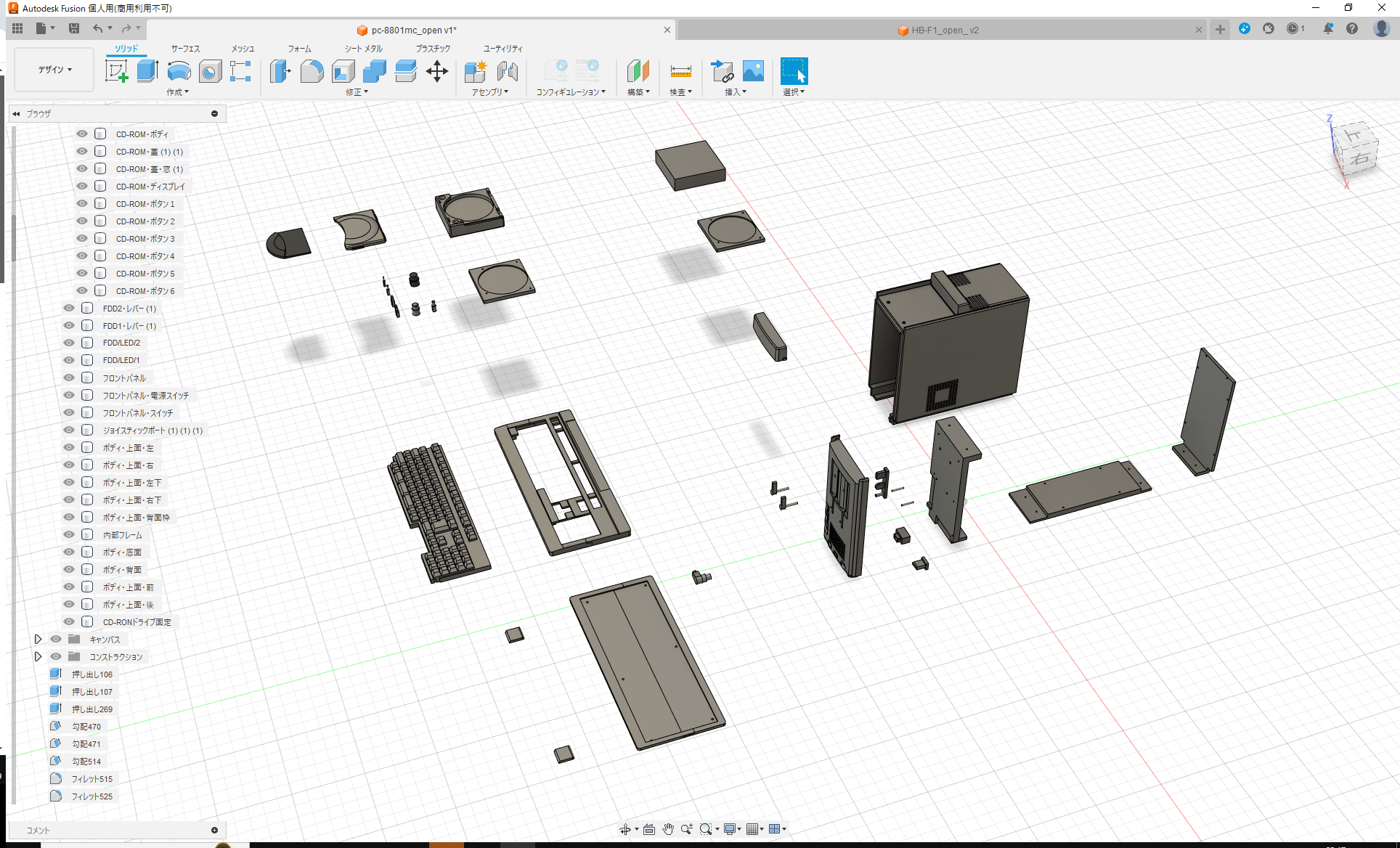The height and width of the screenshot is (848, 1400).
Task: Open the Measure tool under 検査
Action: pyautogui.click(x=680, y=71)
